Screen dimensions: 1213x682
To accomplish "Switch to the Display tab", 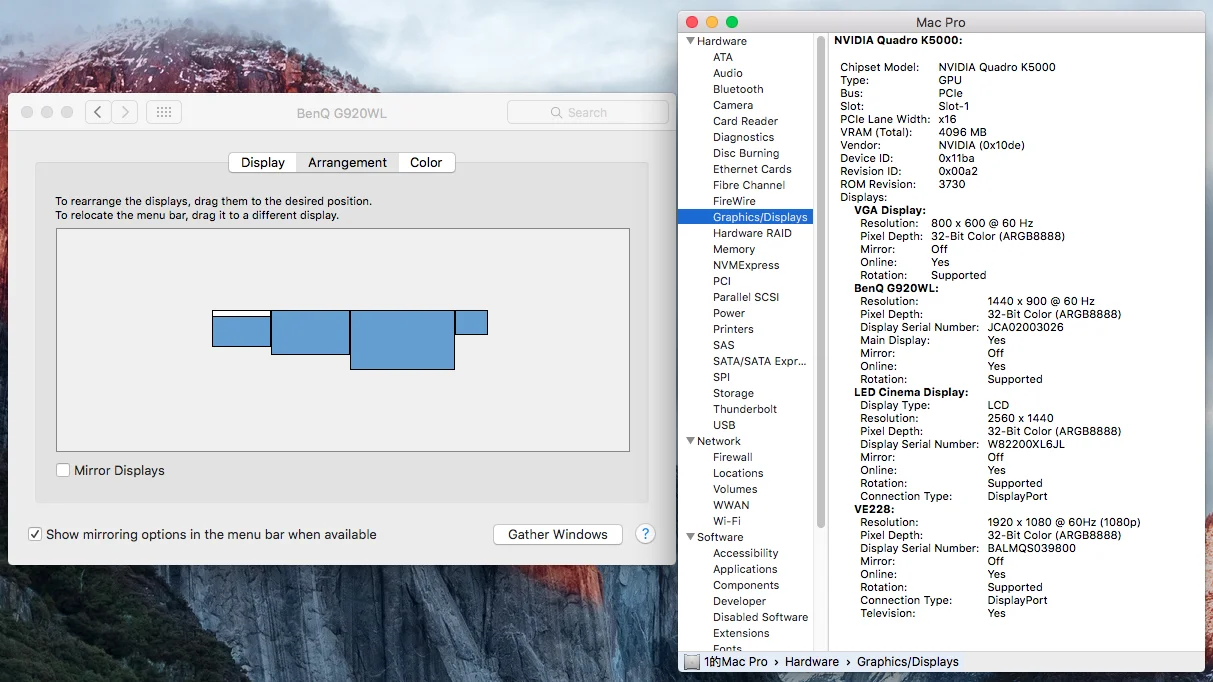I will pyautogui.click(x=263, y=162).
